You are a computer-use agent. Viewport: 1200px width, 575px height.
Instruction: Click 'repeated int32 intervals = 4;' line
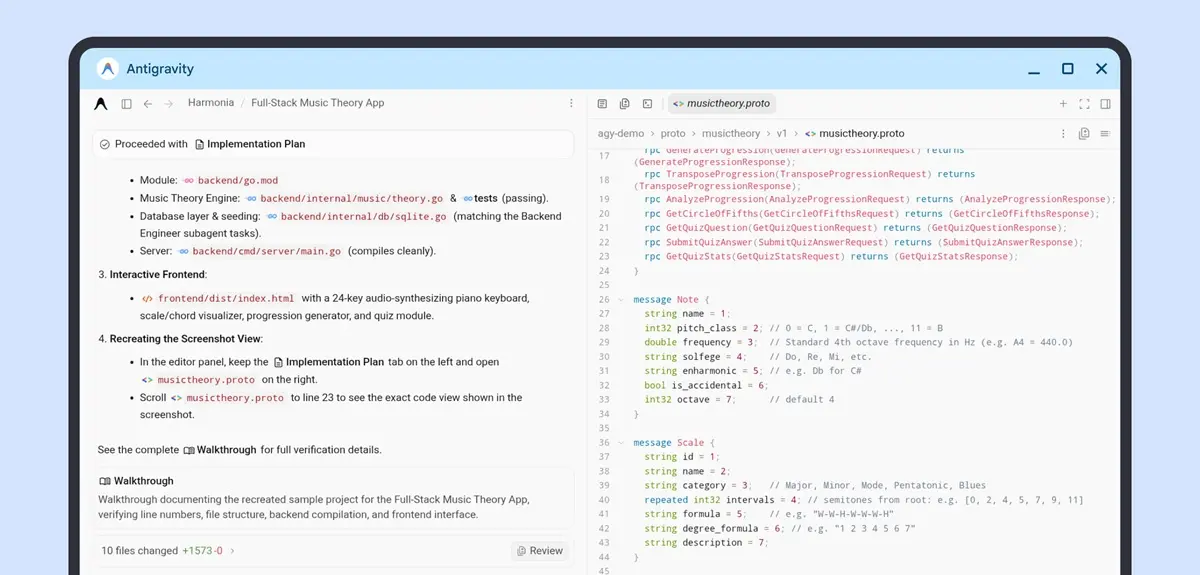[721, 499]
